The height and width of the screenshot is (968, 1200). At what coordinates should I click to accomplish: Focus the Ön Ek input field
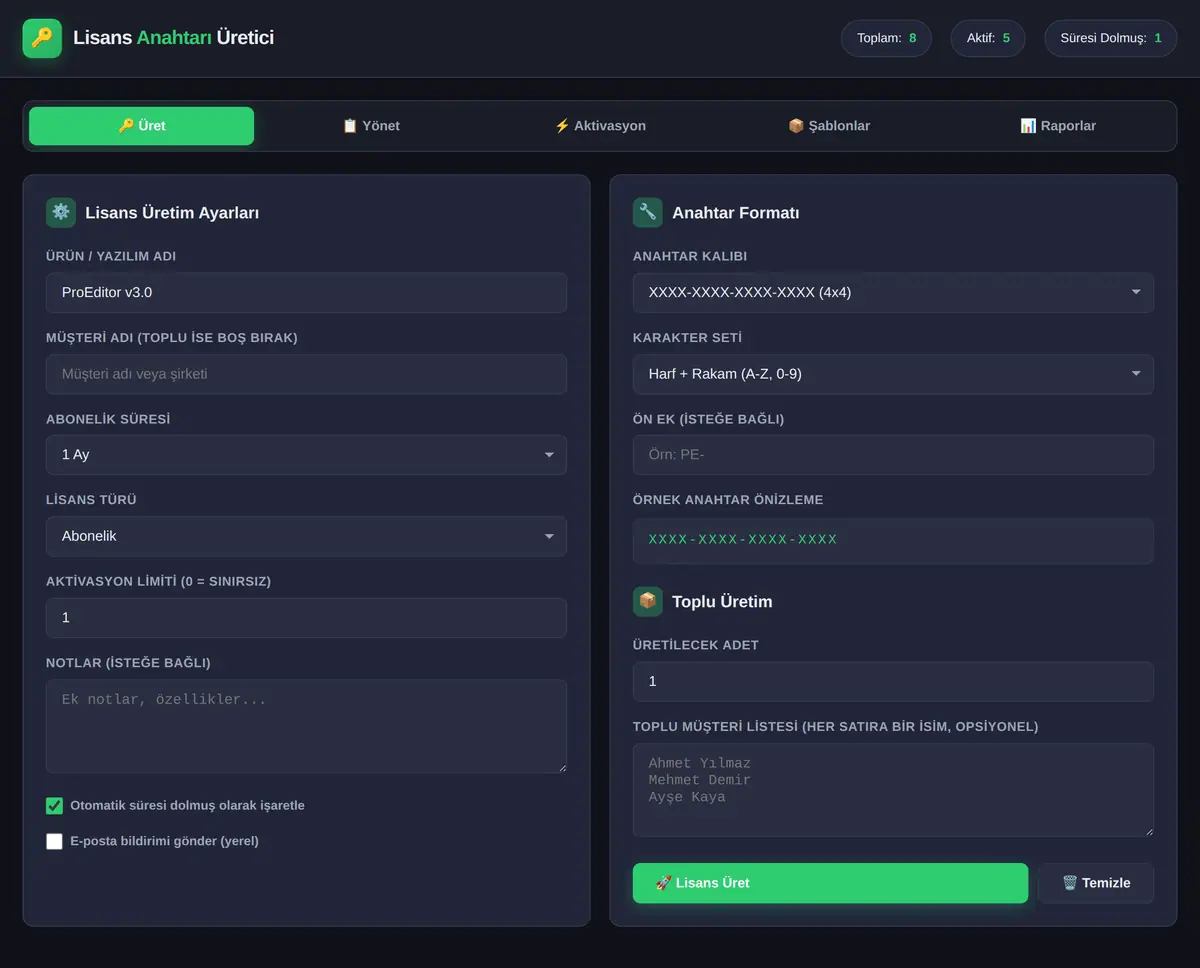[893, 455]
